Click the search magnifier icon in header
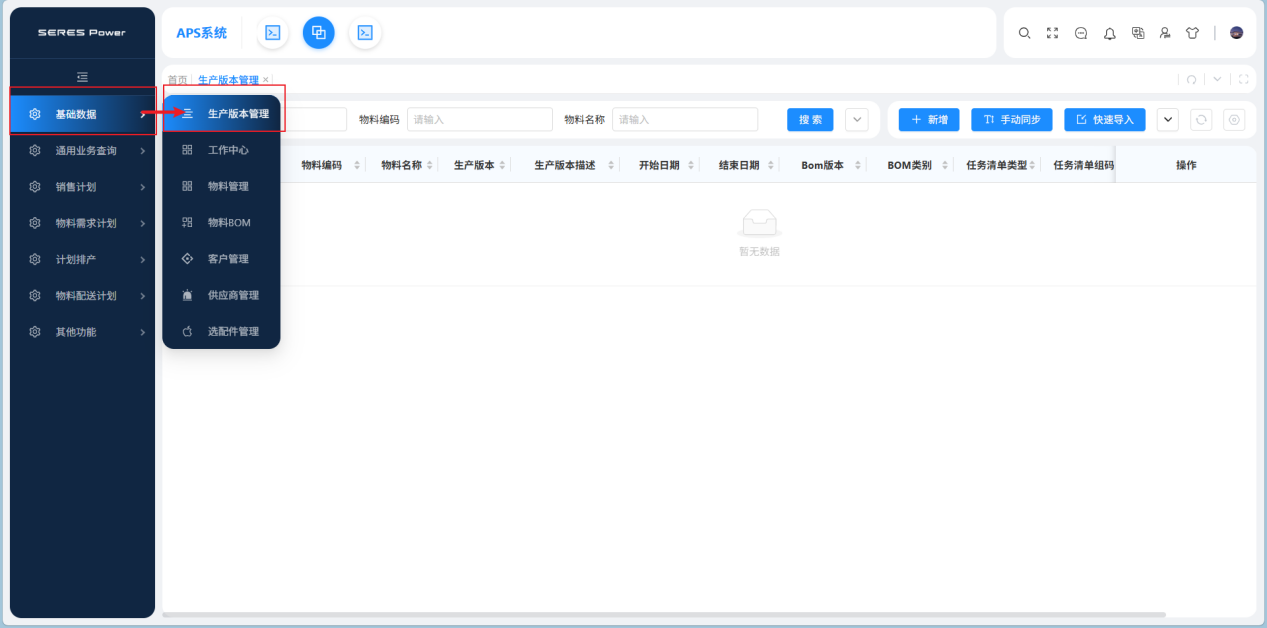Image resolution: width=1267 pixels, height=628 pixels. pyautogui.click(x=1024, y=33)
